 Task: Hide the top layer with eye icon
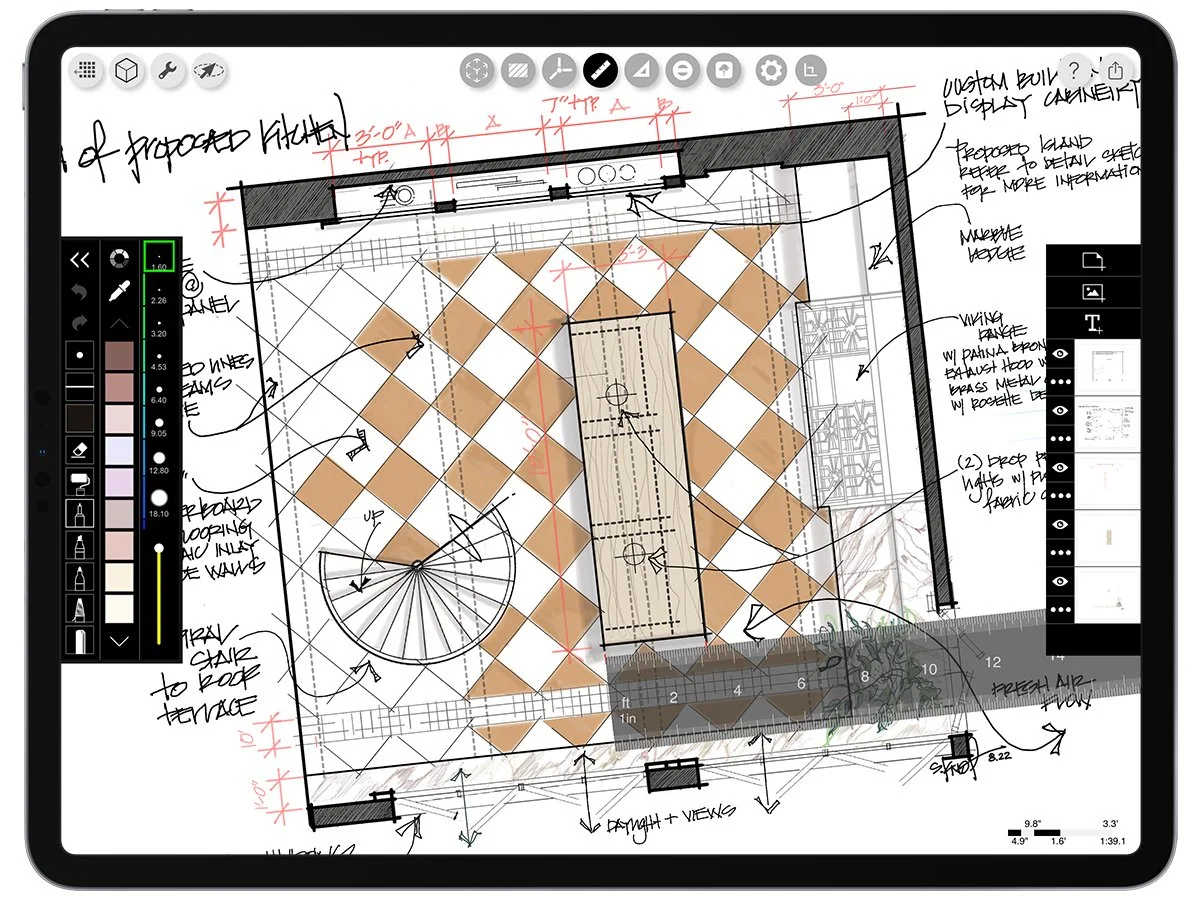coord(1061,353)
